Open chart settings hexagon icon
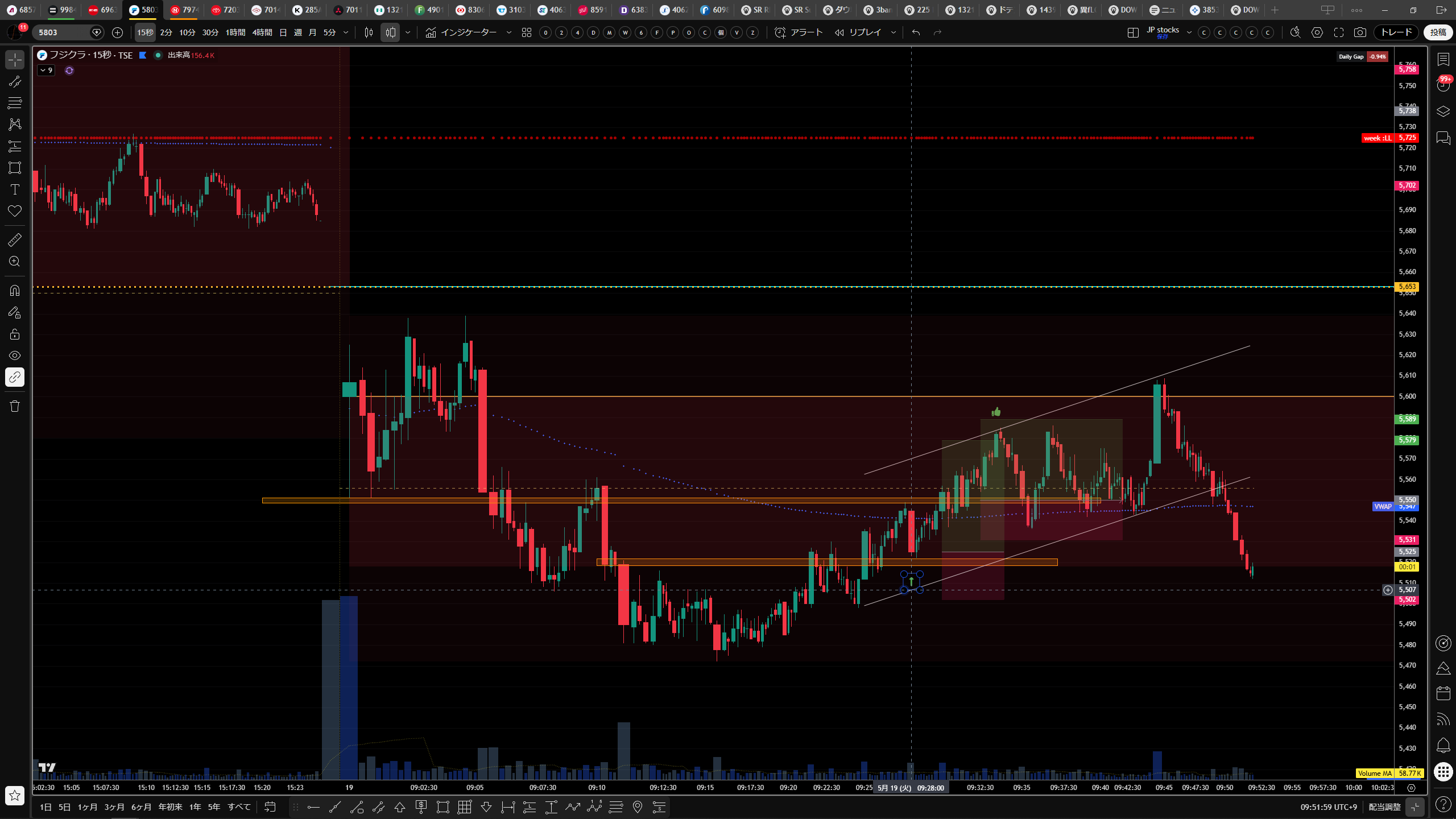 pos(1317,32)
